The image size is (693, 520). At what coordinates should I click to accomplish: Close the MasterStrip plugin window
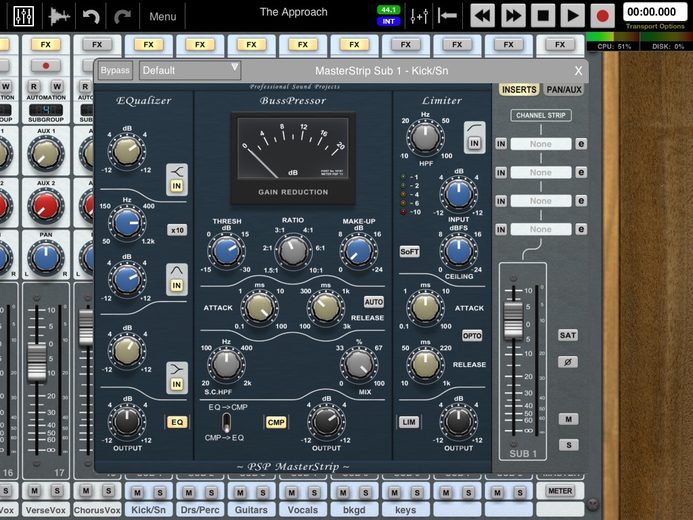(578, 71)
